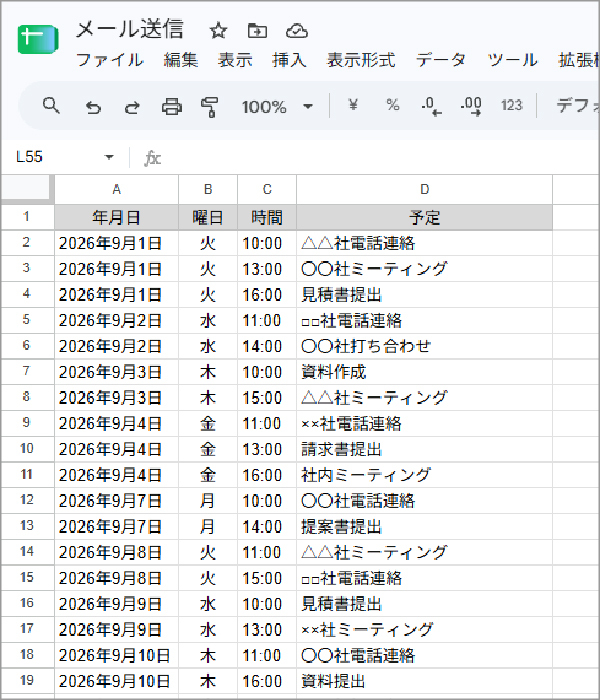Star the メール送信 document
The image size is (600, 700).
coord(218,31)
